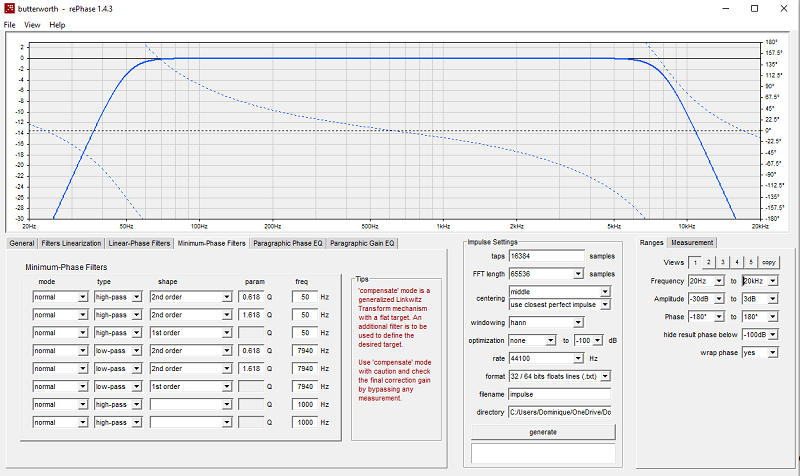Click the generate button

(x=543, y=432)
